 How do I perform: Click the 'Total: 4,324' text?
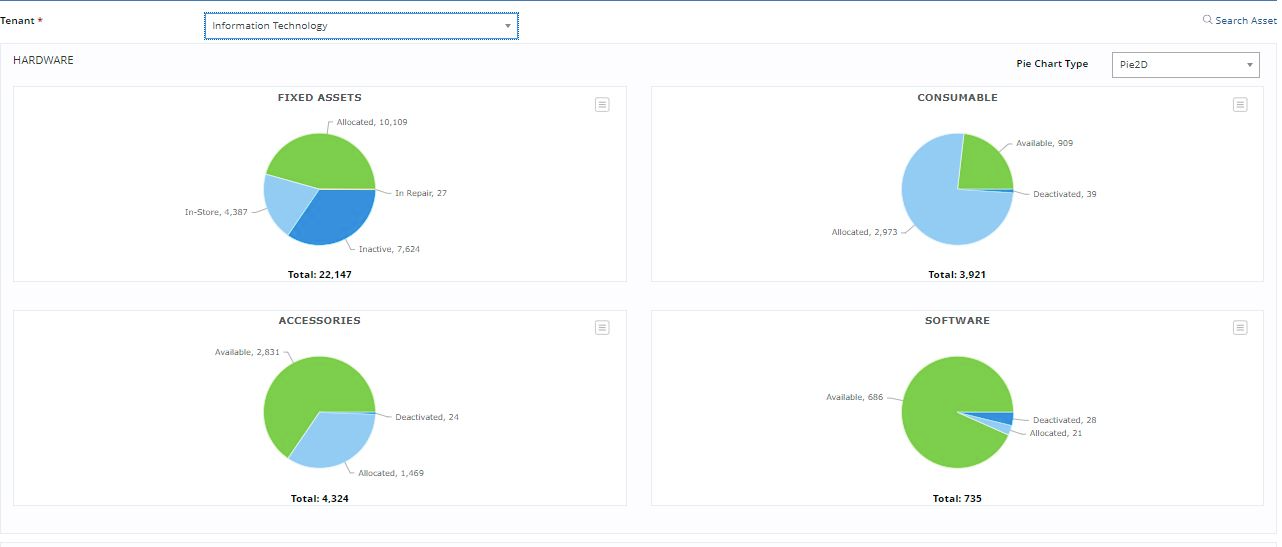point(320,498)
